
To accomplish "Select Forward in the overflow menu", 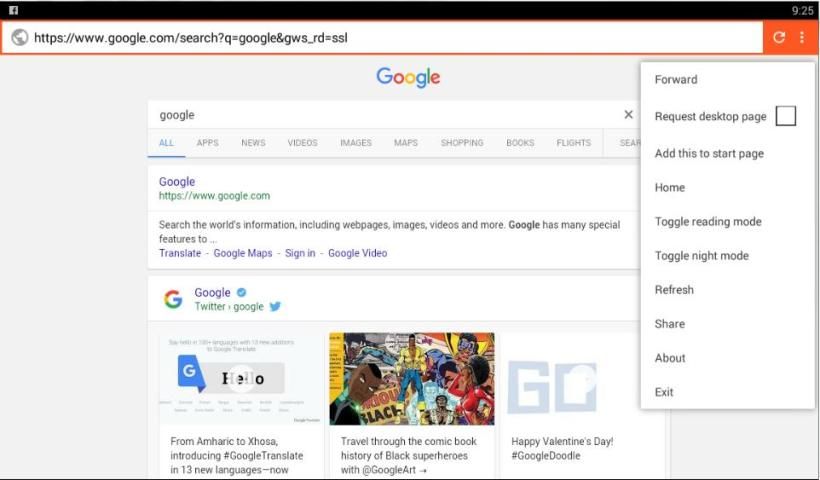I will [x=676, y=80].
